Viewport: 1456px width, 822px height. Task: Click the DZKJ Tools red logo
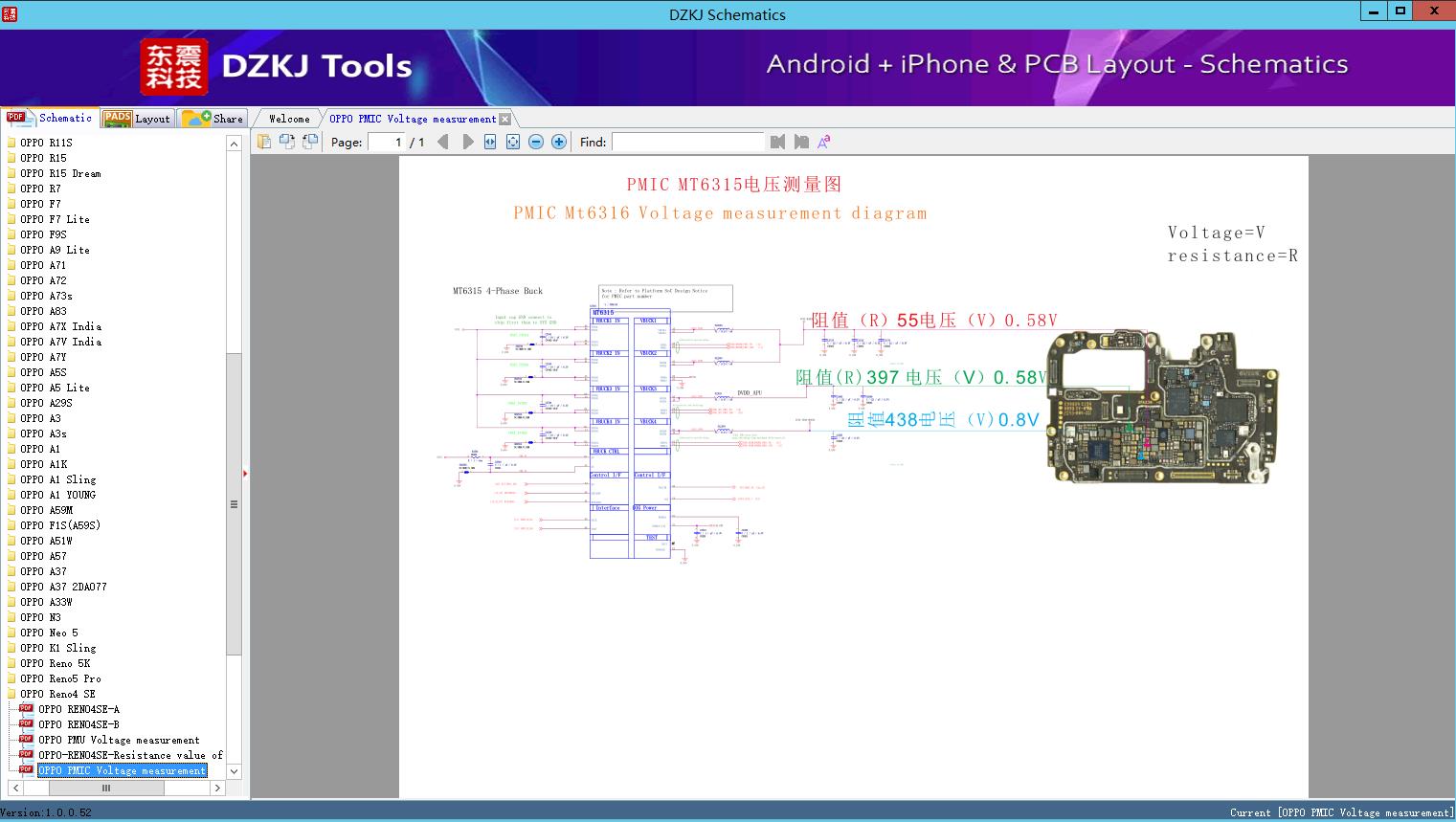(173, 67)
